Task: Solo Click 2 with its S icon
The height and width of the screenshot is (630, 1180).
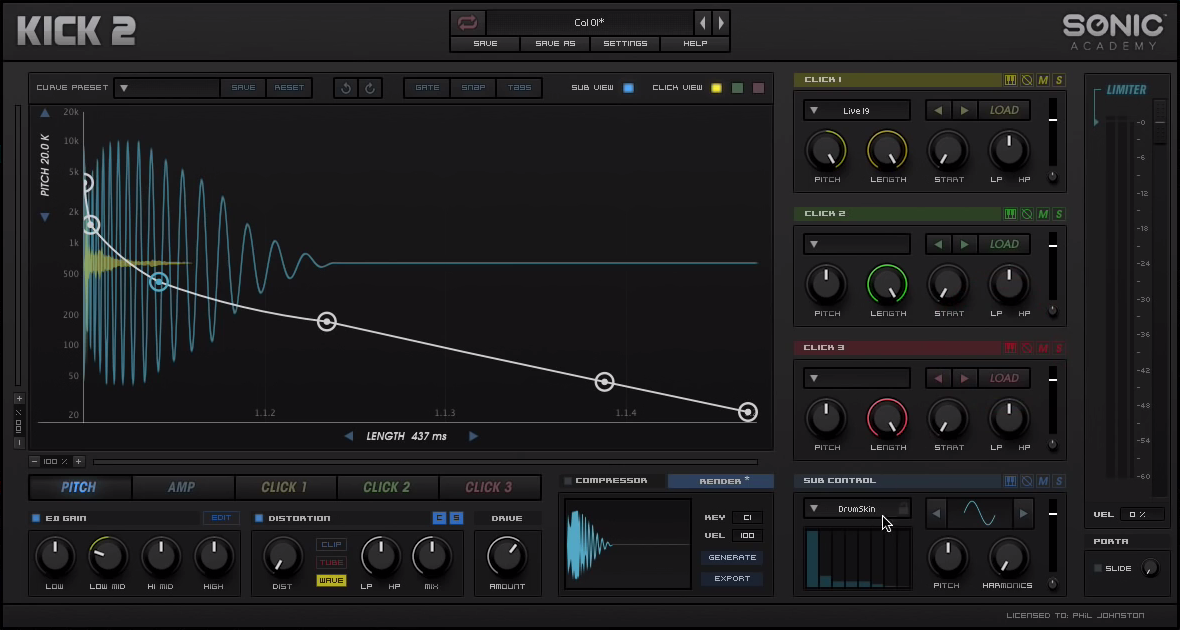Action: pyautogui.click(x=1059, y=214)
